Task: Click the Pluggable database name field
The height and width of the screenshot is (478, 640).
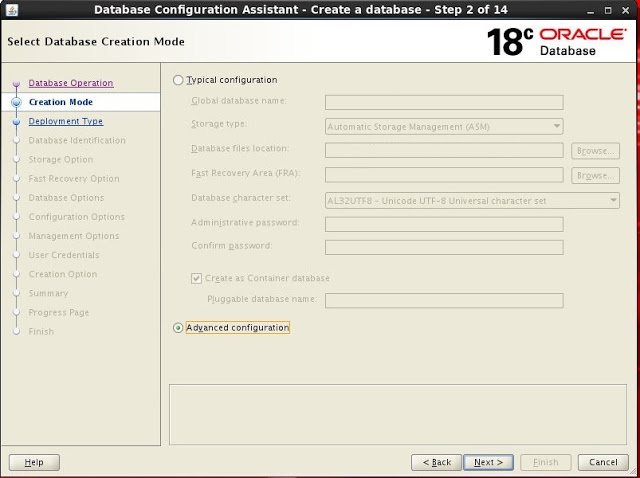Action: (x=444, y=300)
